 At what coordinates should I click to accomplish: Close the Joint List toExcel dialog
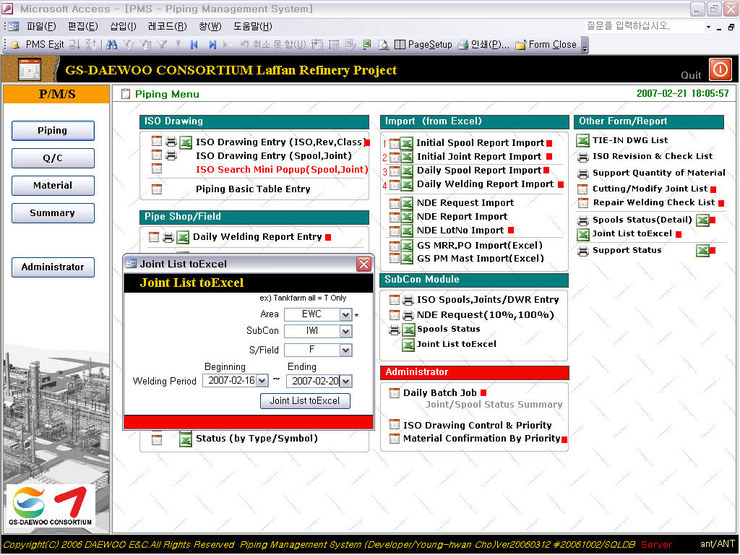tap(363, 264)
